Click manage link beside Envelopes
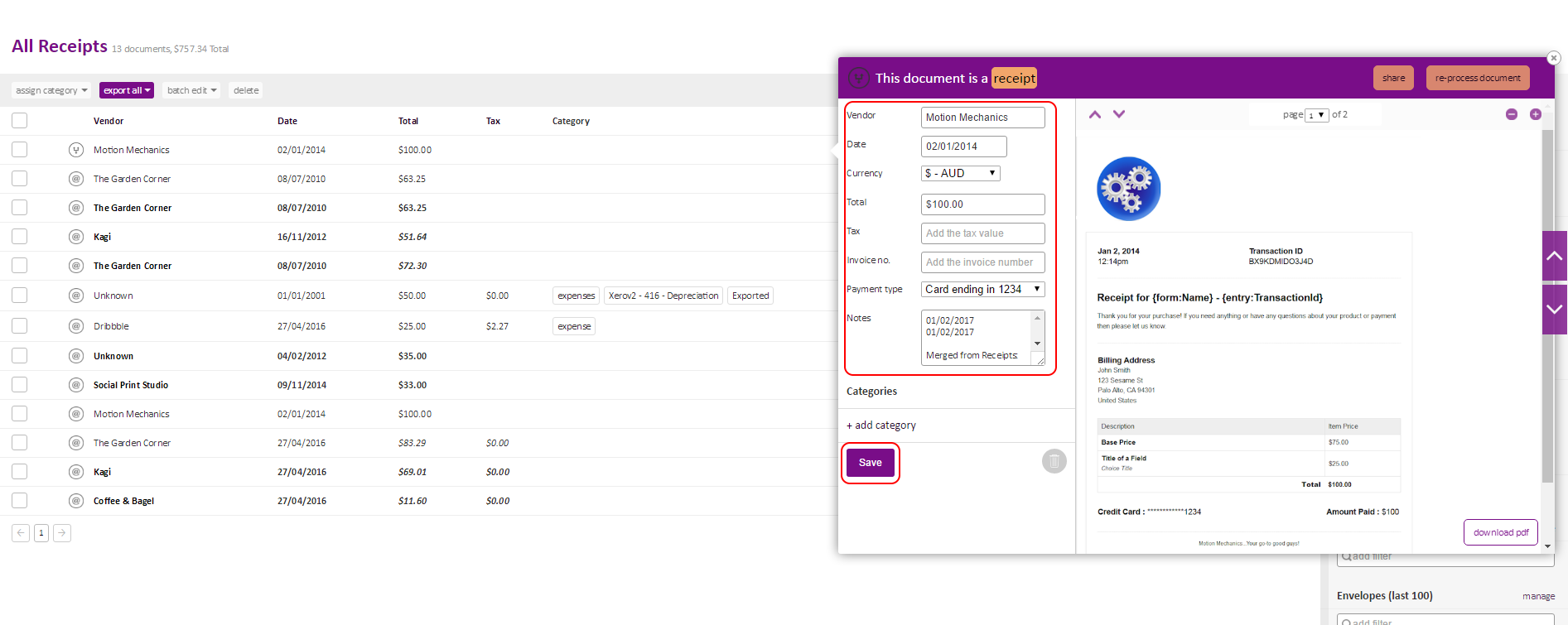The image size is (1568, 625). click(x=1538, y=596)
